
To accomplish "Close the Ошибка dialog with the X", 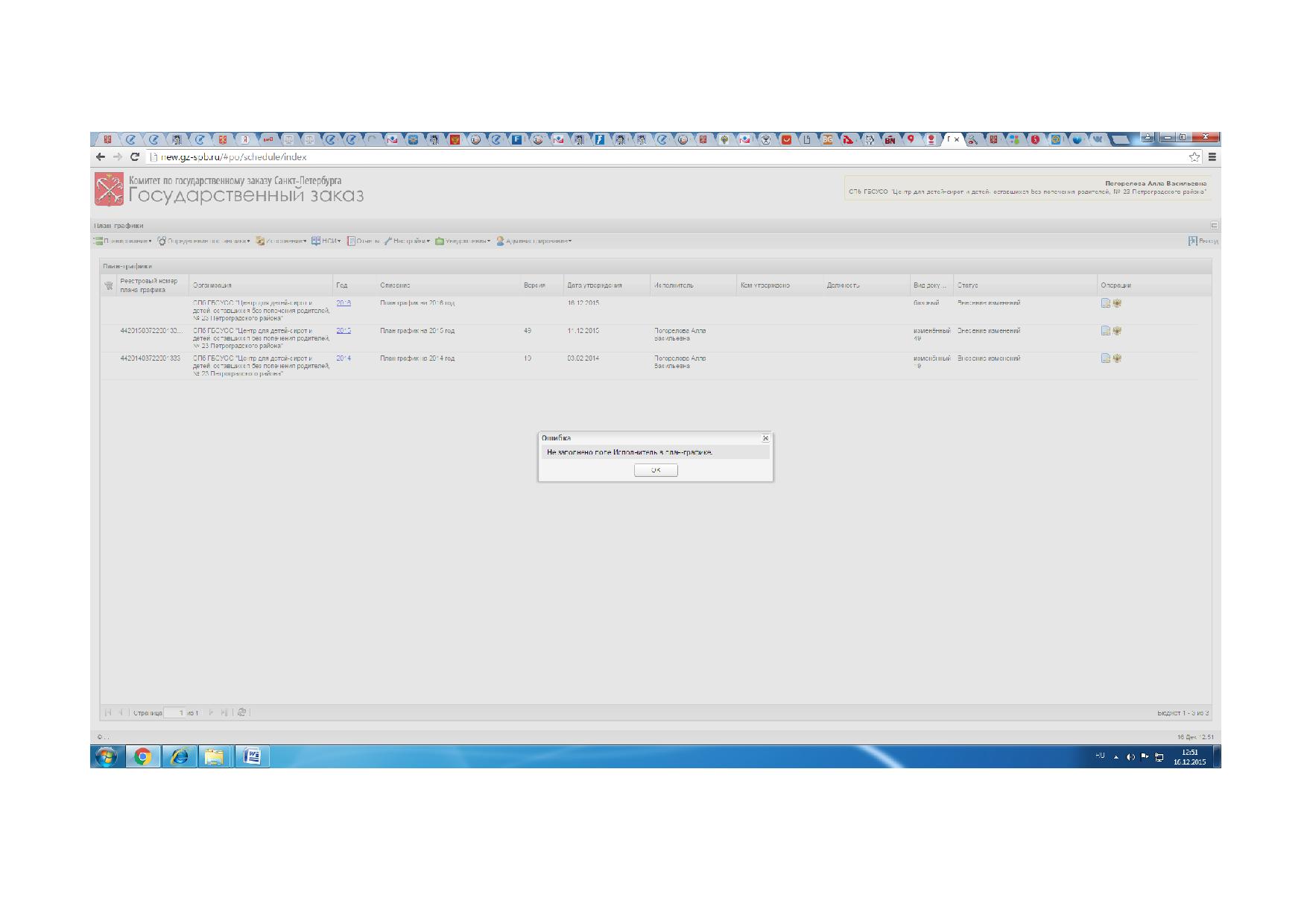I will pyautogui.click(x=765, y=438).
